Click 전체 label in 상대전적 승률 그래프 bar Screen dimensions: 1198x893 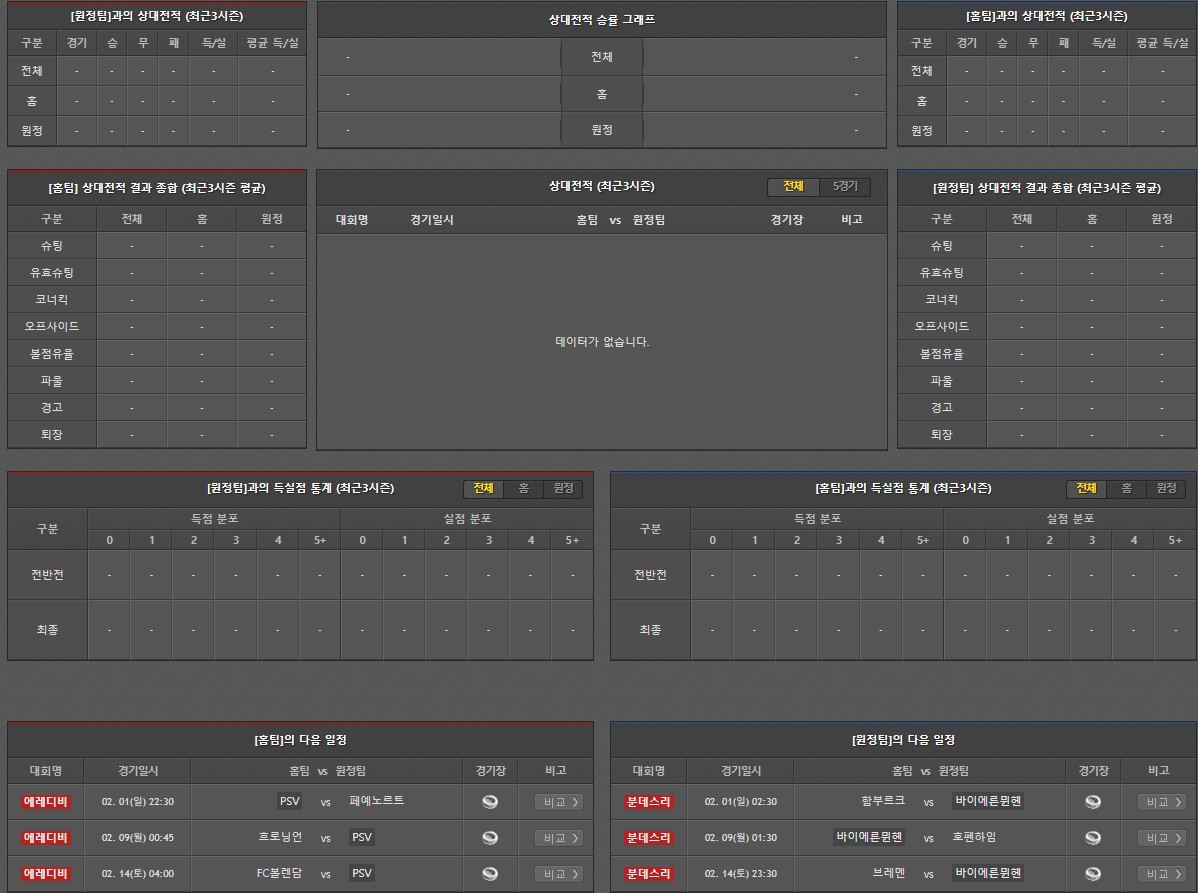click(601, 57)
